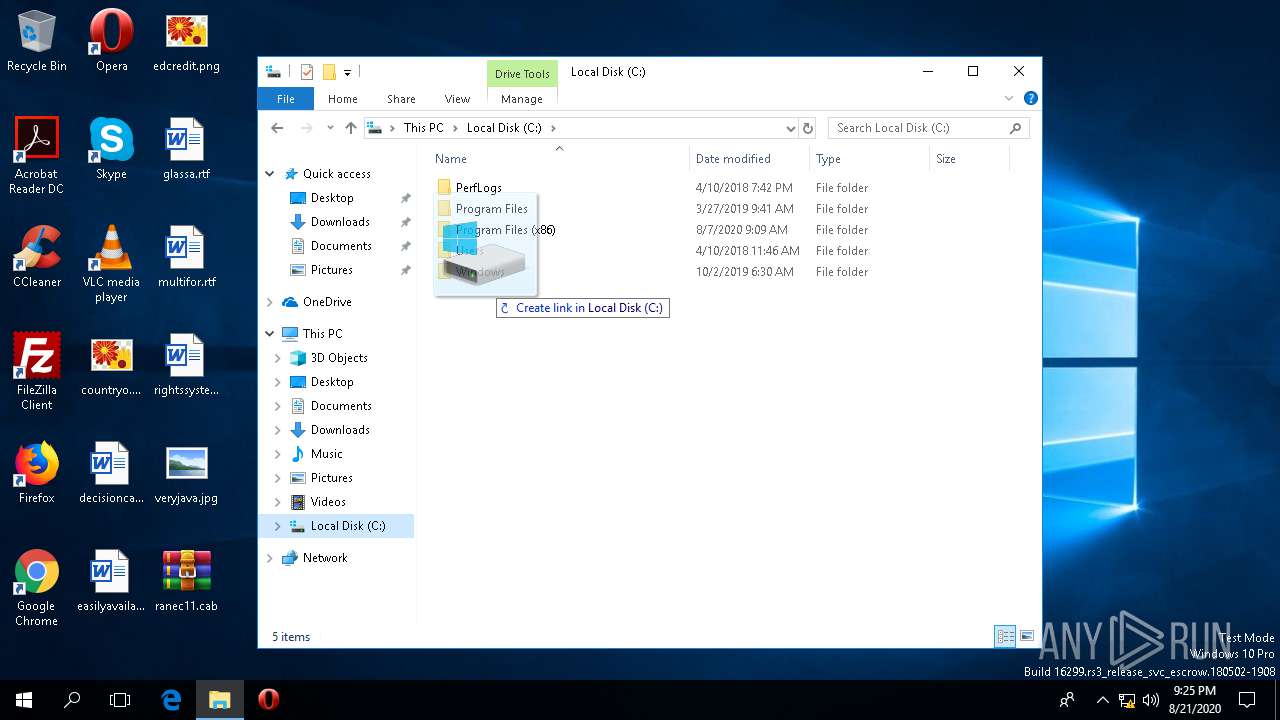Viewport: 1280px width, 720px height.
Task: Expand the OneDrive tree node
Action: point(270,302)
